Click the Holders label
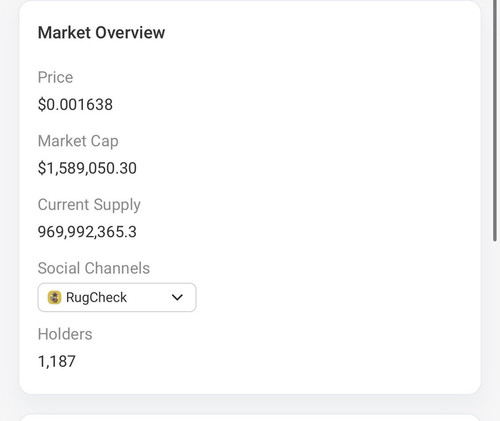The height and width of the screenshot is (421, 500). point(65,334)
